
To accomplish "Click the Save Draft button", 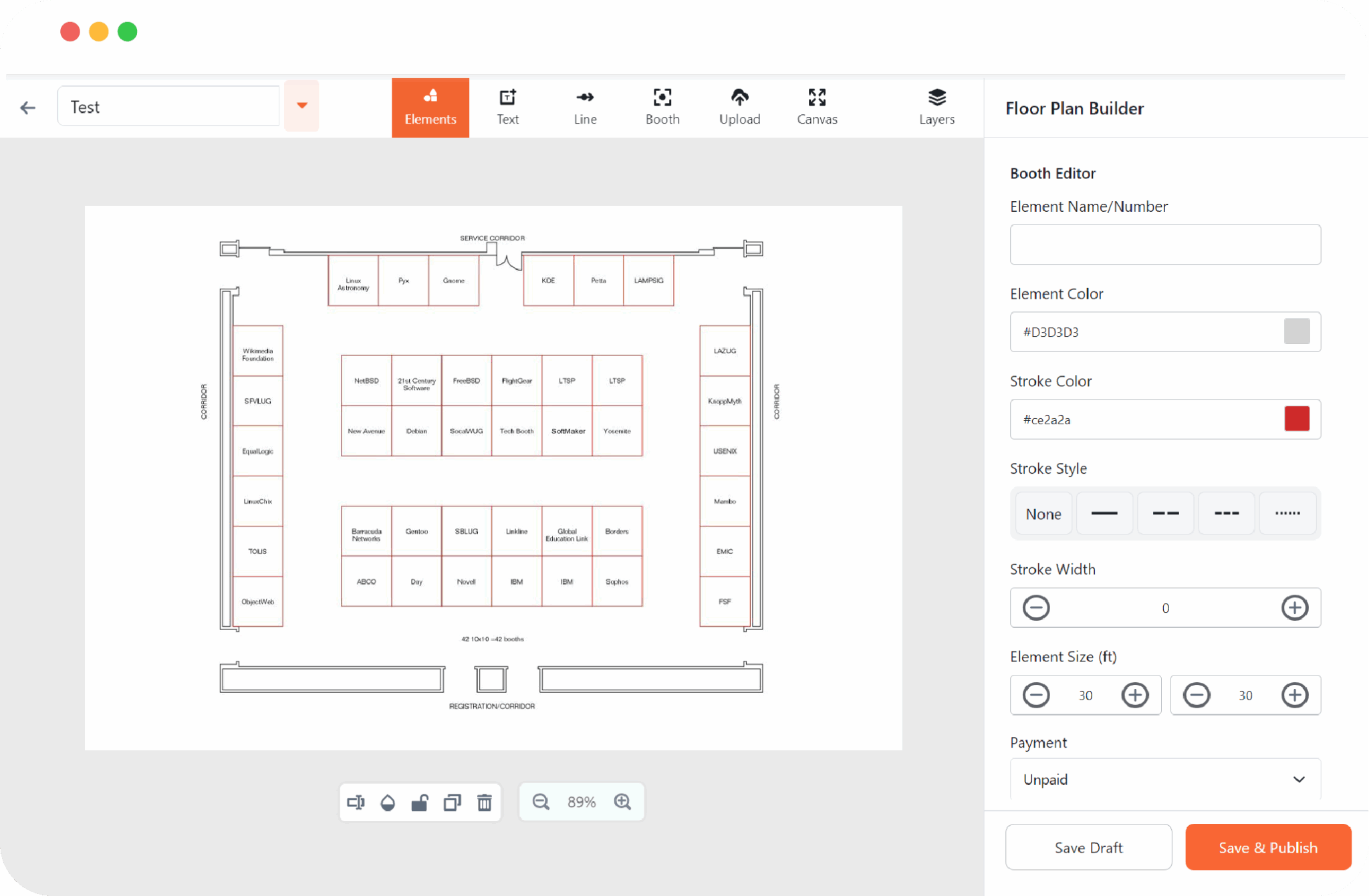I will (x=1088, y=847).
